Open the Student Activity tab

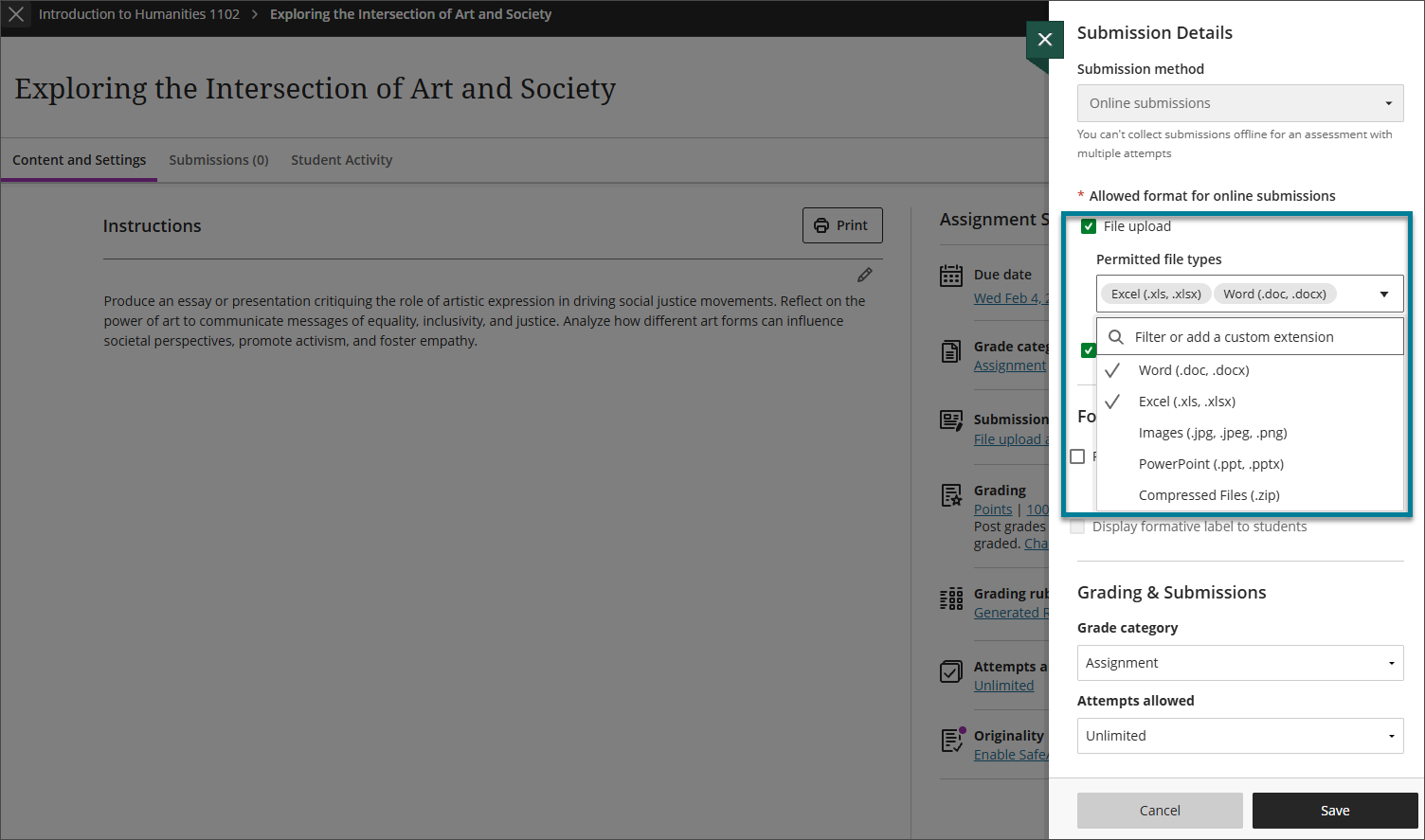(341, 160)
